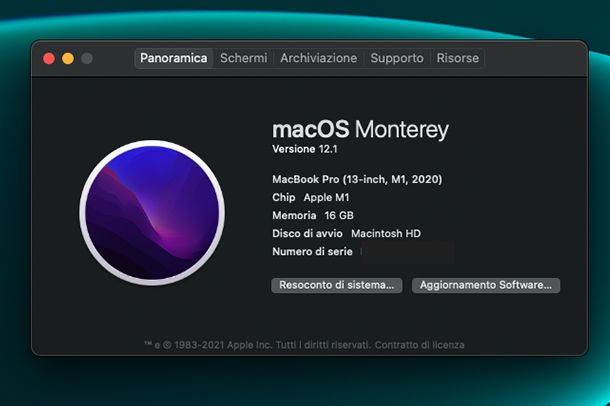Click the MacBook Pro (13-inch, M1, 2020) text
This screenshot has height=406, width=610.
tap(357, 179)
